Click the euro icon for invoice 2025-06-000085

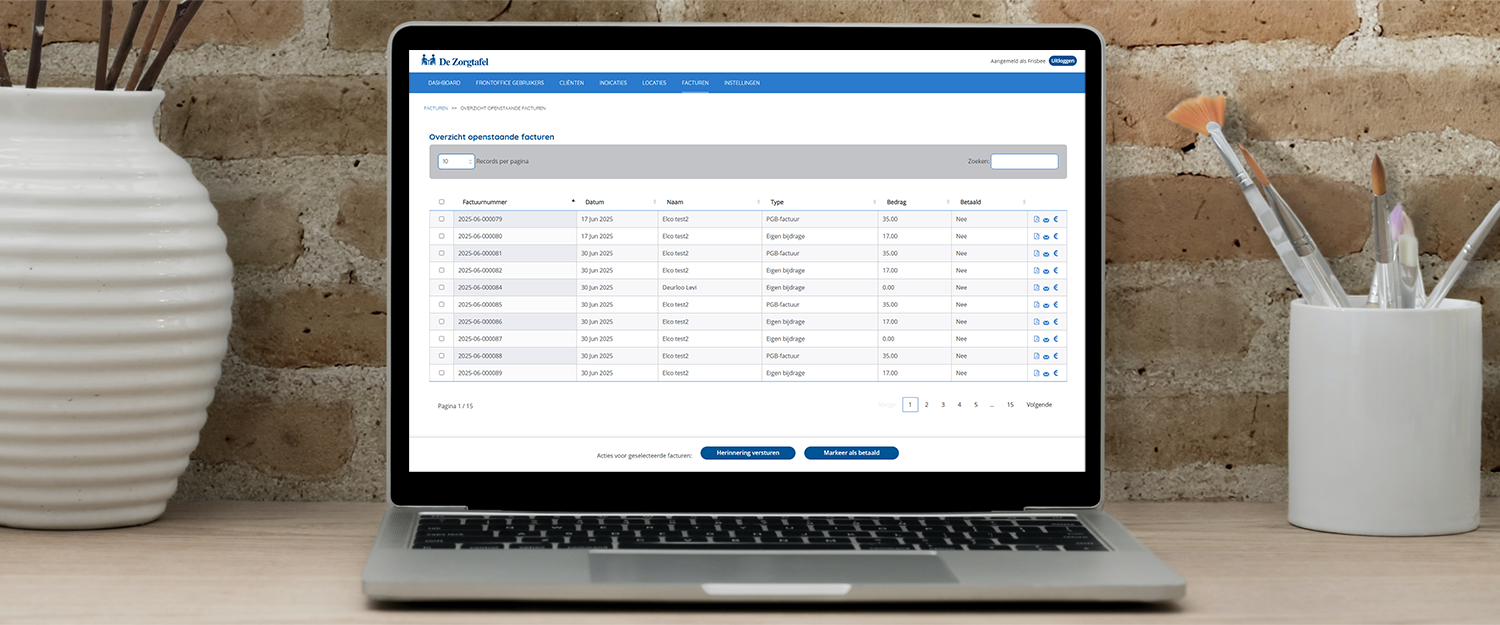click(1055, 304)
